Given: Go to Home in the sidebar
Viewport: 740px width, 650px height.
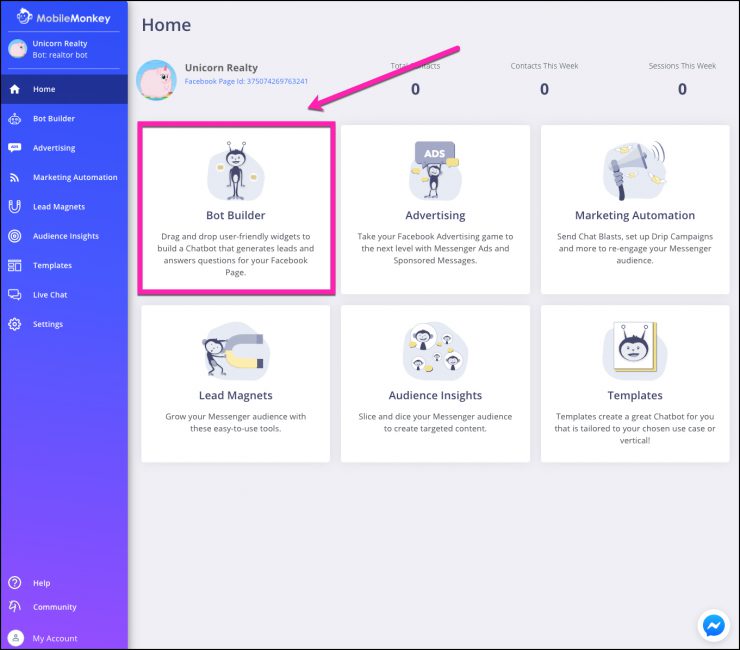Looking at the screenshot, I should pyautogui.click(x=64, y=89).
